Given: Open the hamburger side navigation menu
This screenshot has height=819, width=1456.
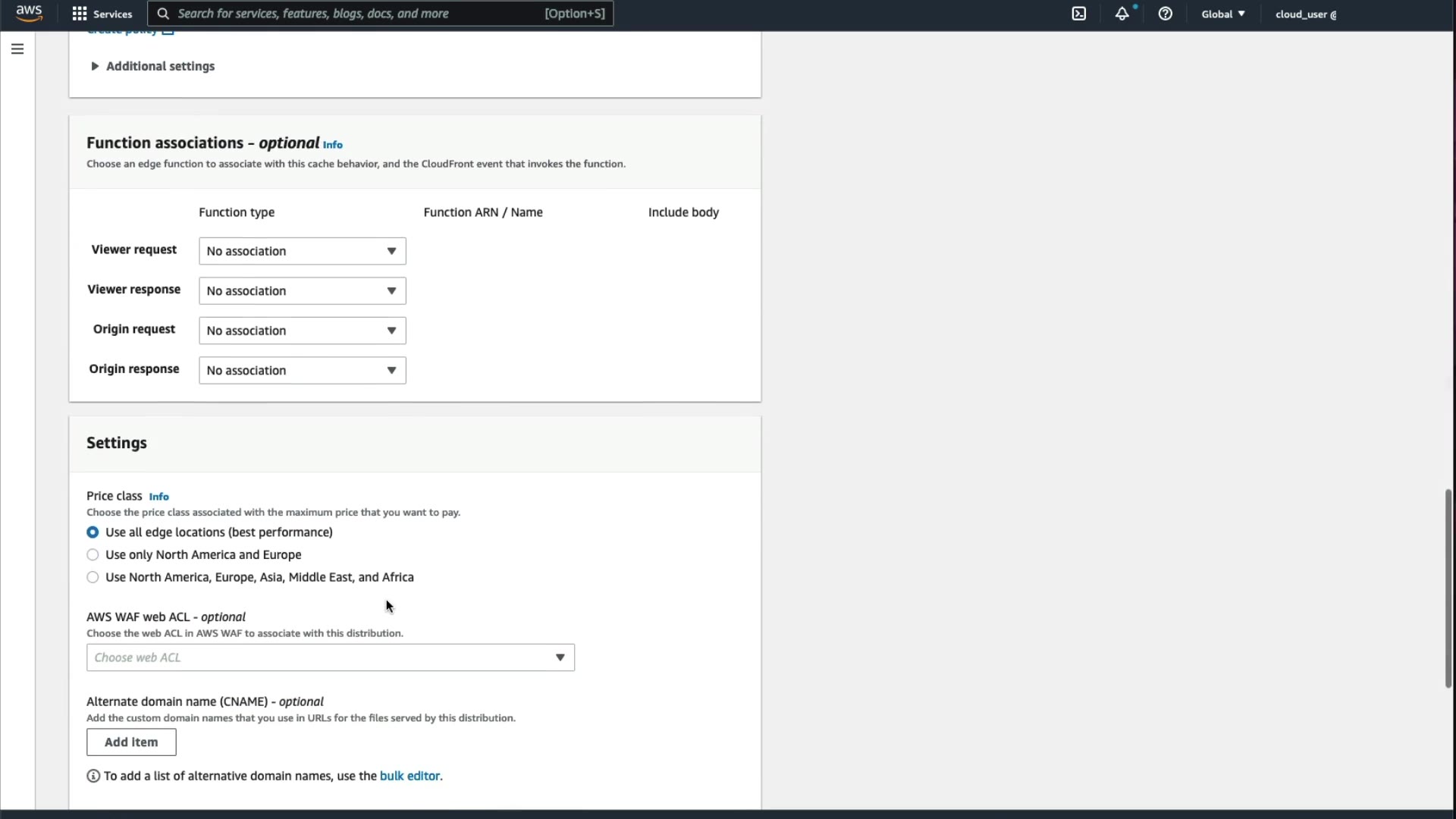Looking at the screenshot, I should point(17,49).
